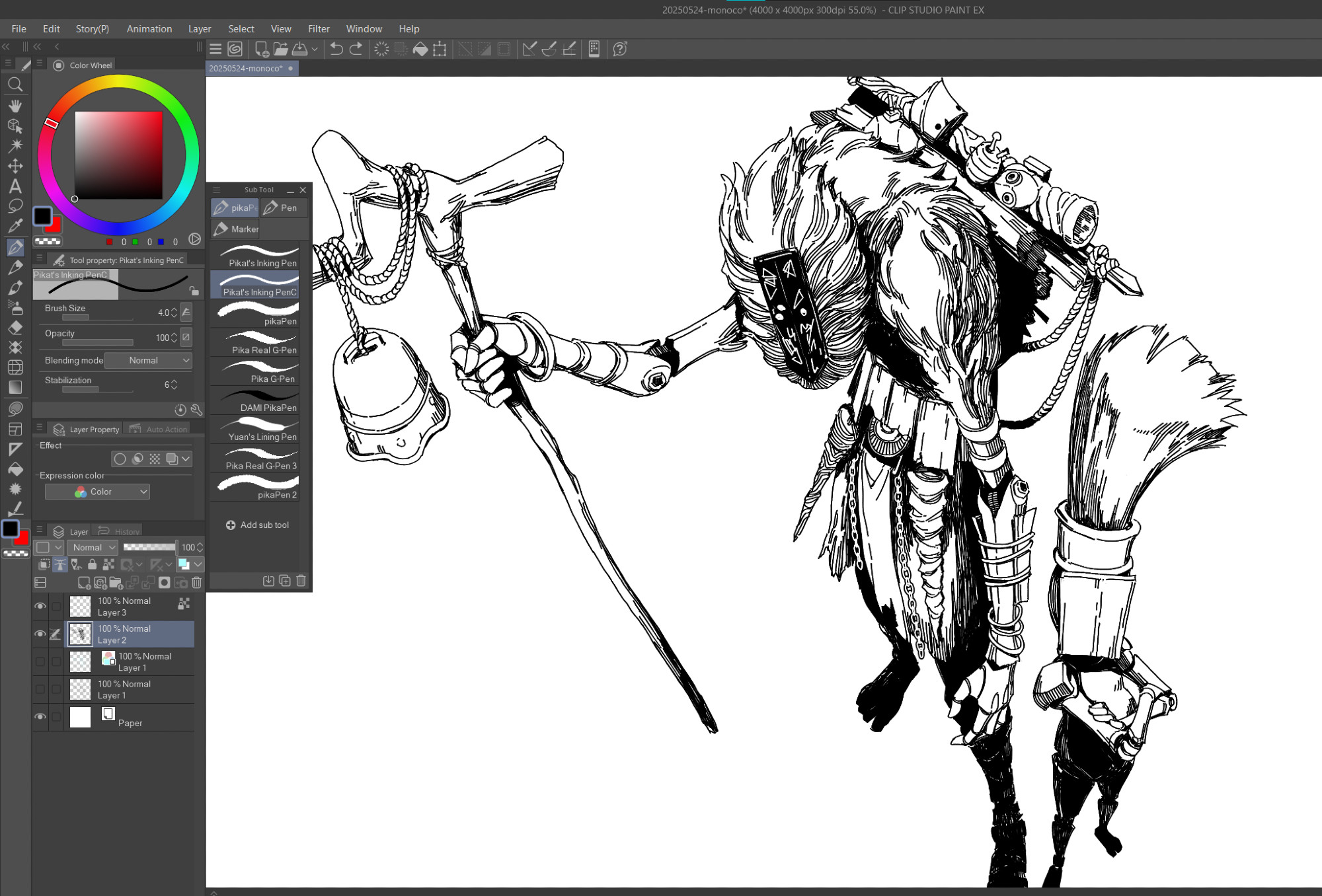1322x896 pixels.
Task: Expand the layer color effect dropdown arrow
Action: click(186, 459)
